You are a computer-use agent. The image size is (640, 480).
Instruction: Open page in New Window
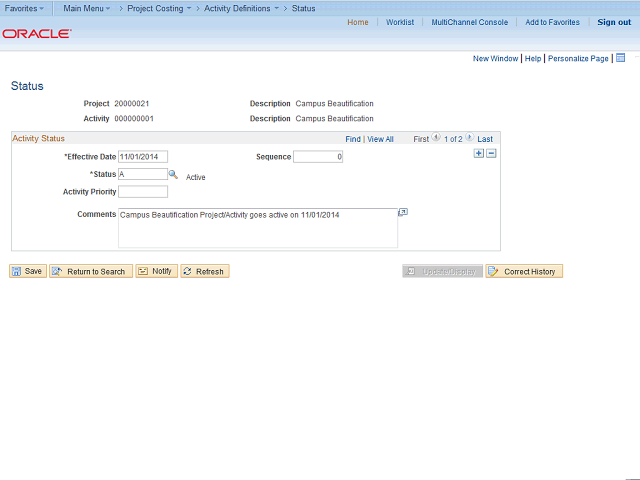[x=496, y=58]
